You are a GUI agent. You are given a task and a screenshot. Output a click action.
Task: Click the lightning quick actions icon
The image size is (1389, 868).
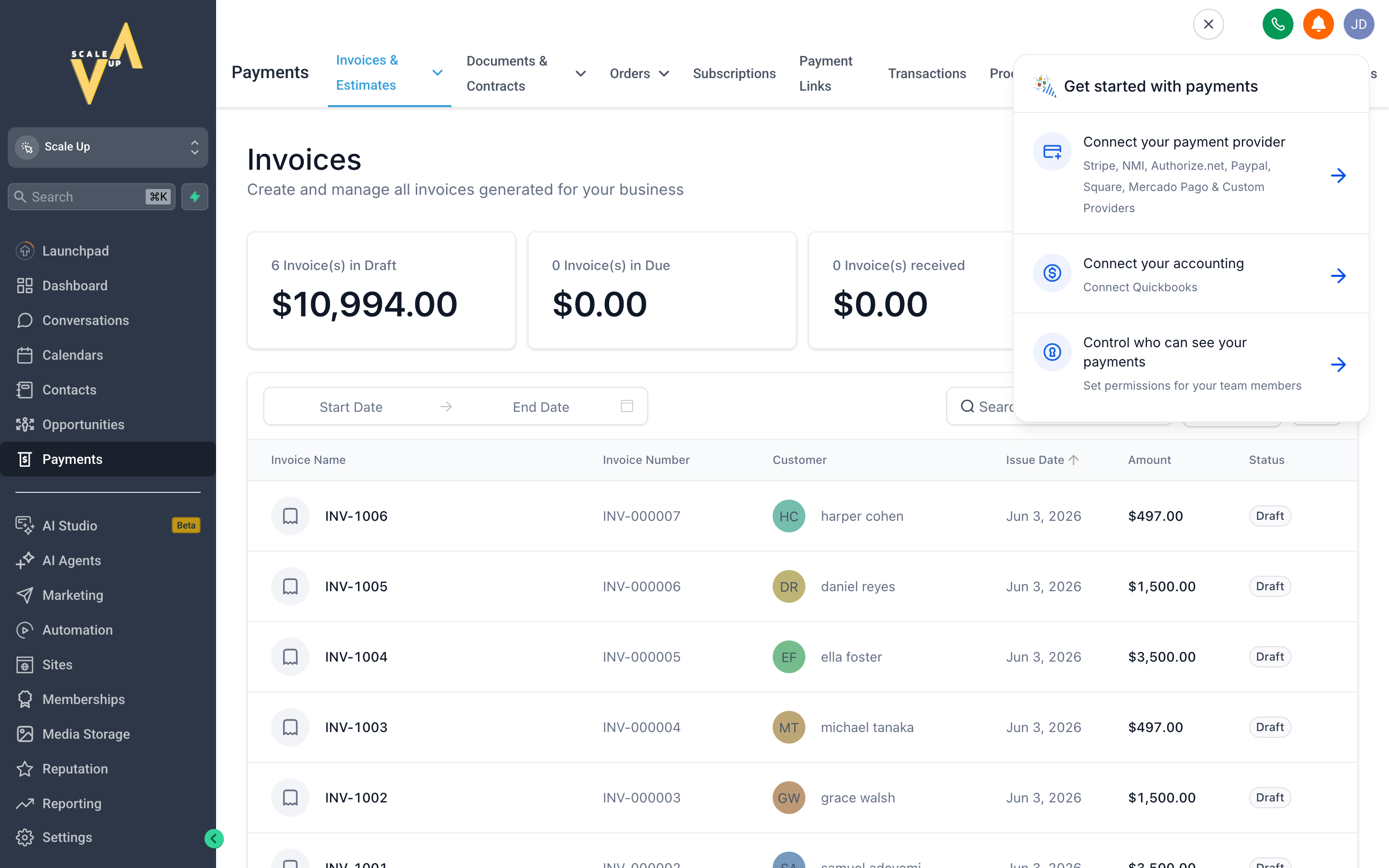tap(194, 197)
